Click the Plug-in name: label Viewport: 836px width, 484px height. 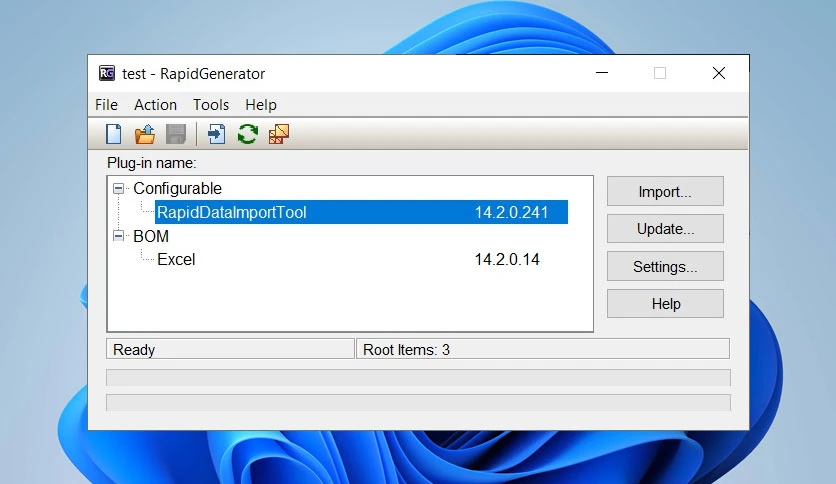[x=151, y=163]
